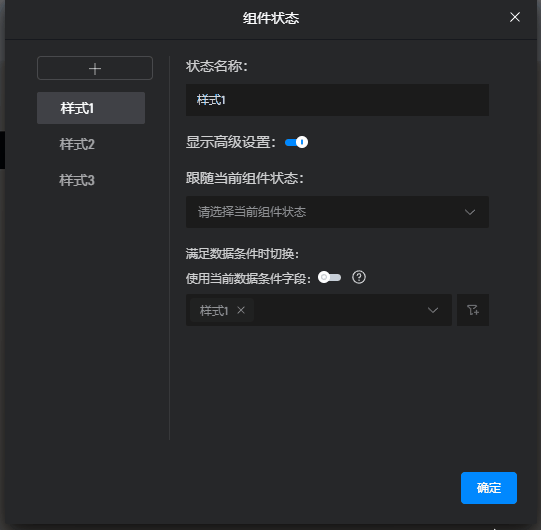This screenshot has width=541, height=530.
Task: Click the plus icon to add state
Action: point(95,69)
